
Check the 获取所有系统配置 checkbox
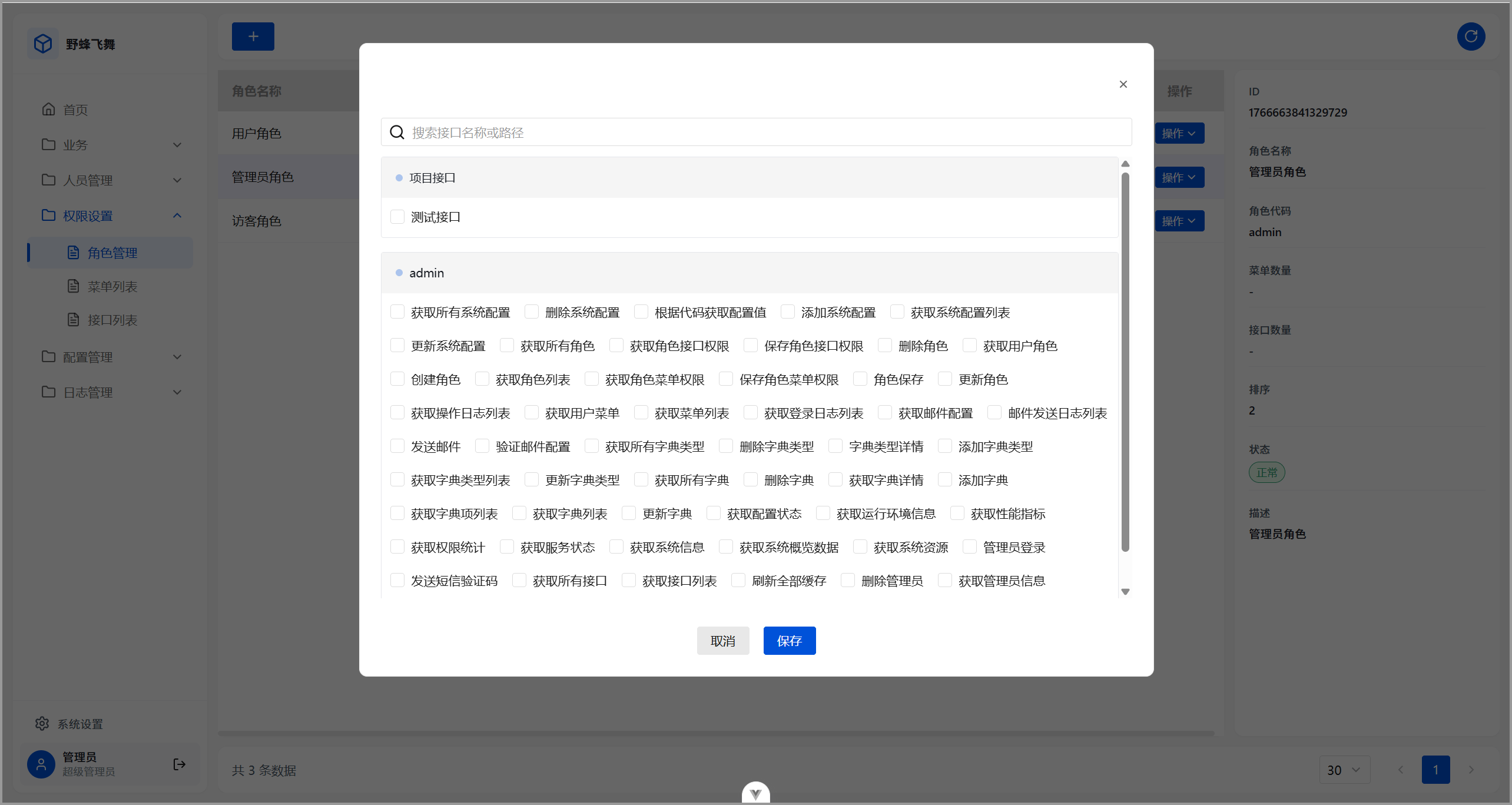pos(397,312)
